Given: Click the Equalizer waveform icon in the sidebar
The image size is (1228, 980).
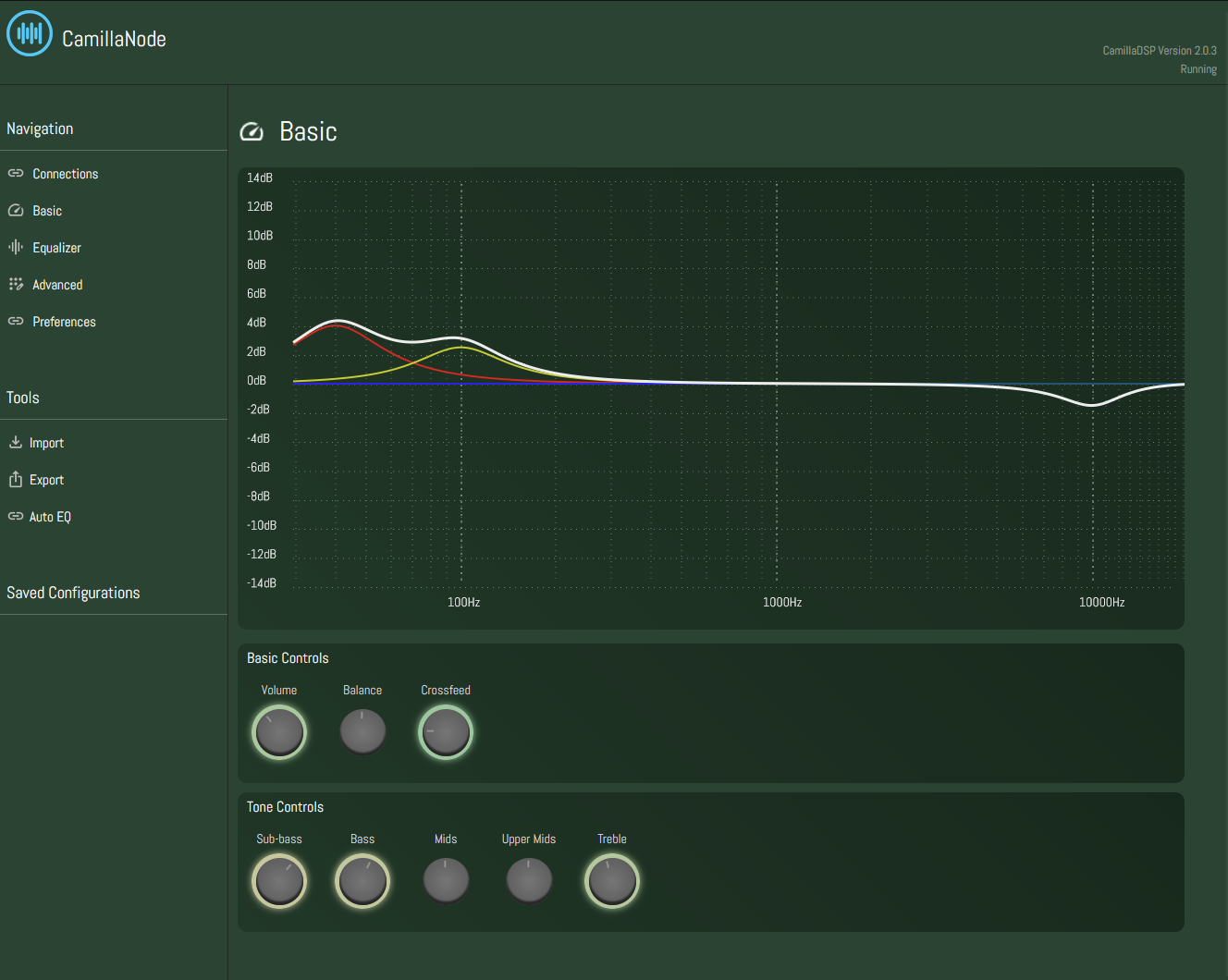Looking at the screenshot, I should (x=16, y=247).
